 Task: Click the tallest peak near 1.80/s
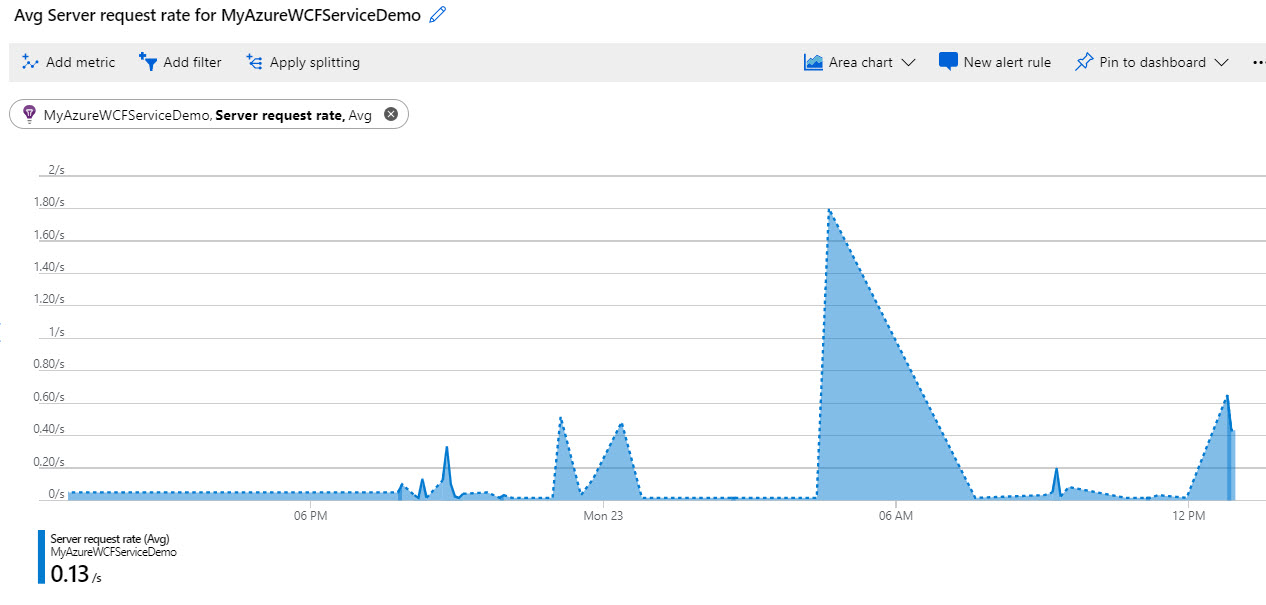[829, 210]
